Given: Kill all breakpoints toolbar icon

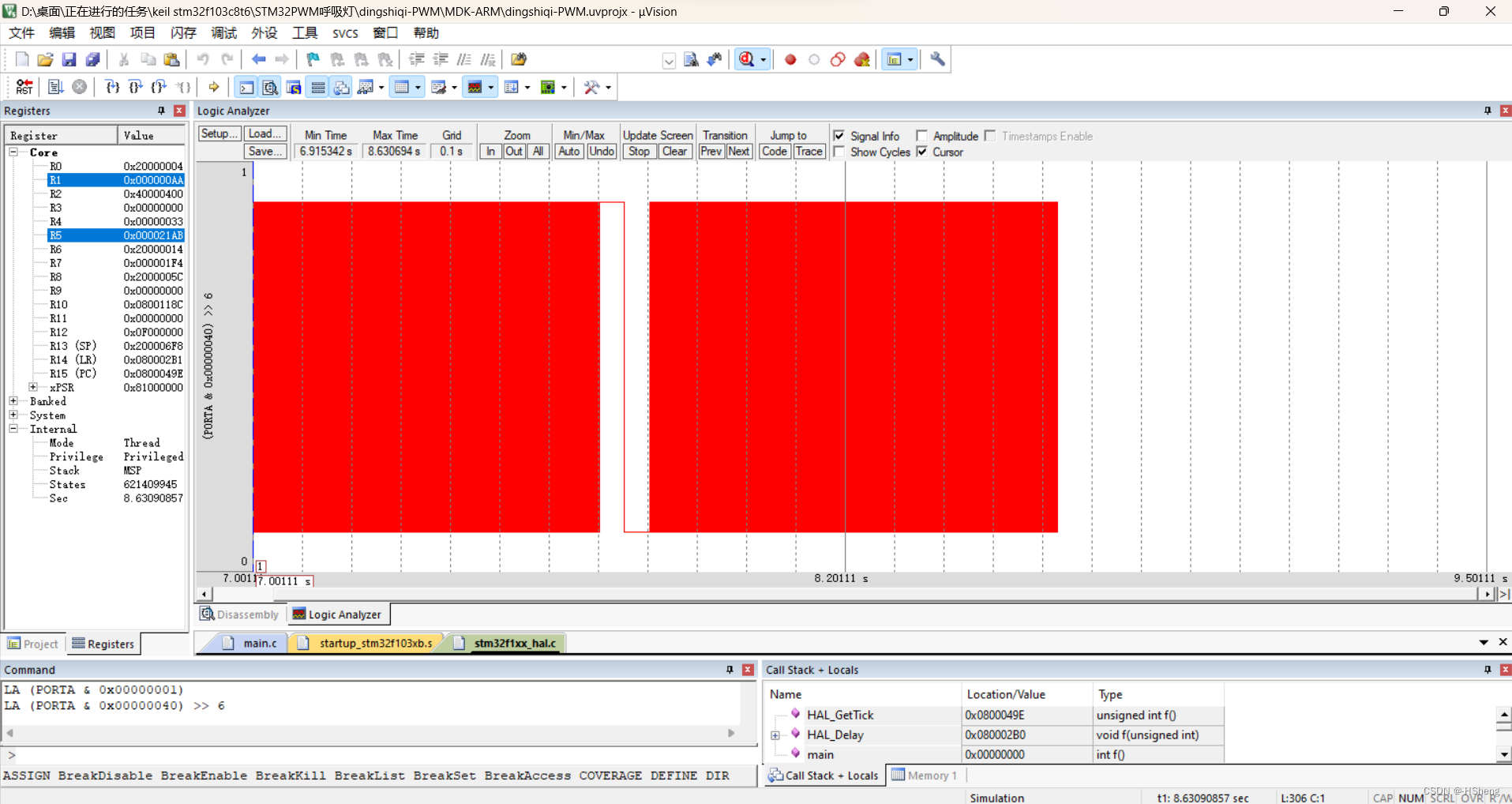Looking at the screenshot, I should click(x=862, y=59).
